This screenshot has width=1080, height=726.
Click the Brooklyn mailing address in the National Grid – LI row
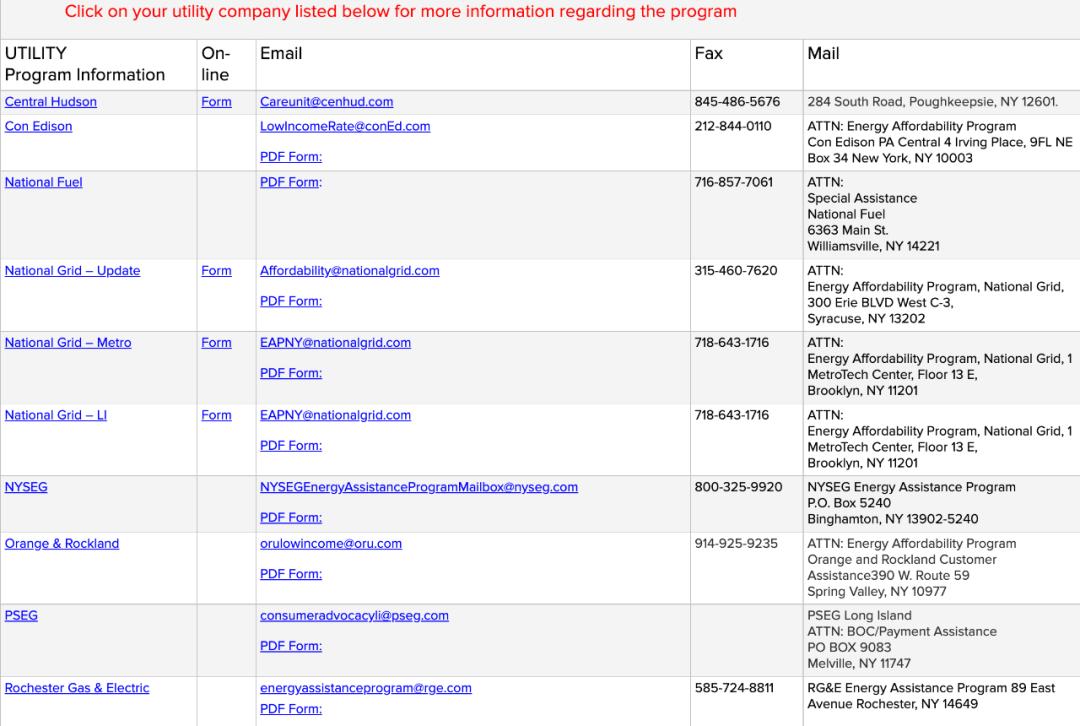point(939,439)
